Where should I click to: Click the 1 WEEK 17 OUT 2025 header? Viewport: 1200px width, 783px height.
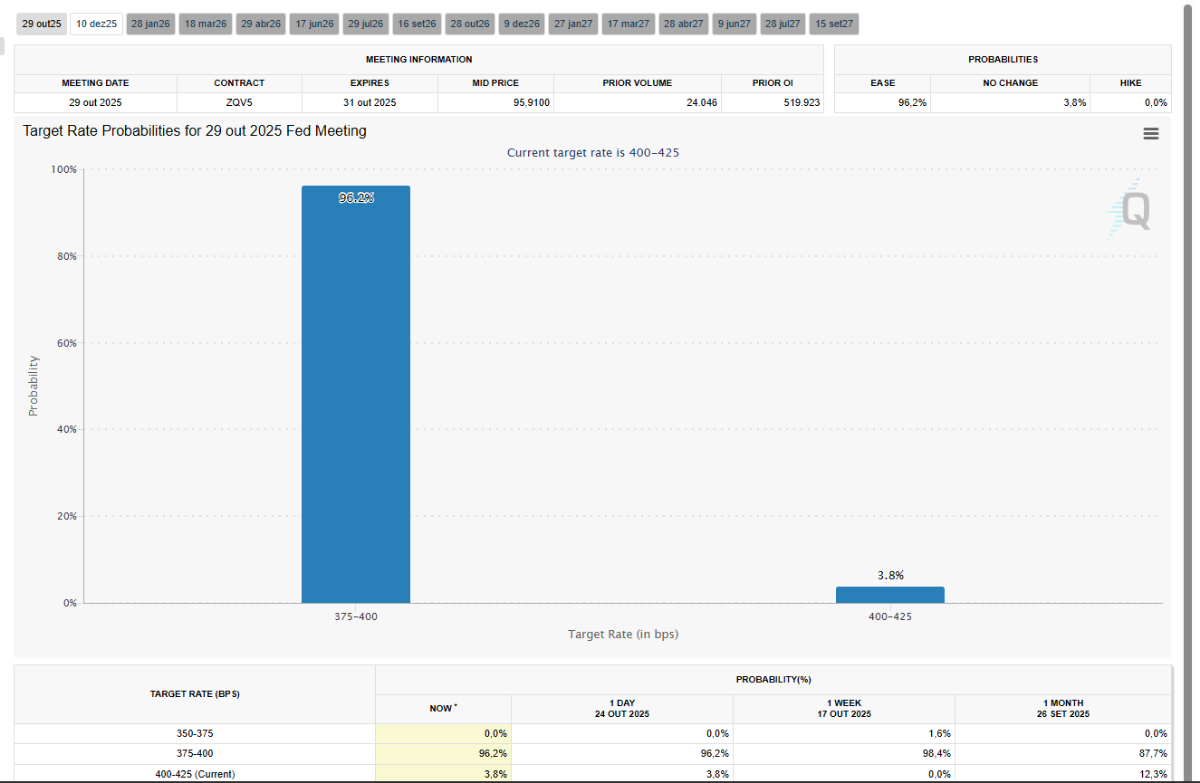844,708
